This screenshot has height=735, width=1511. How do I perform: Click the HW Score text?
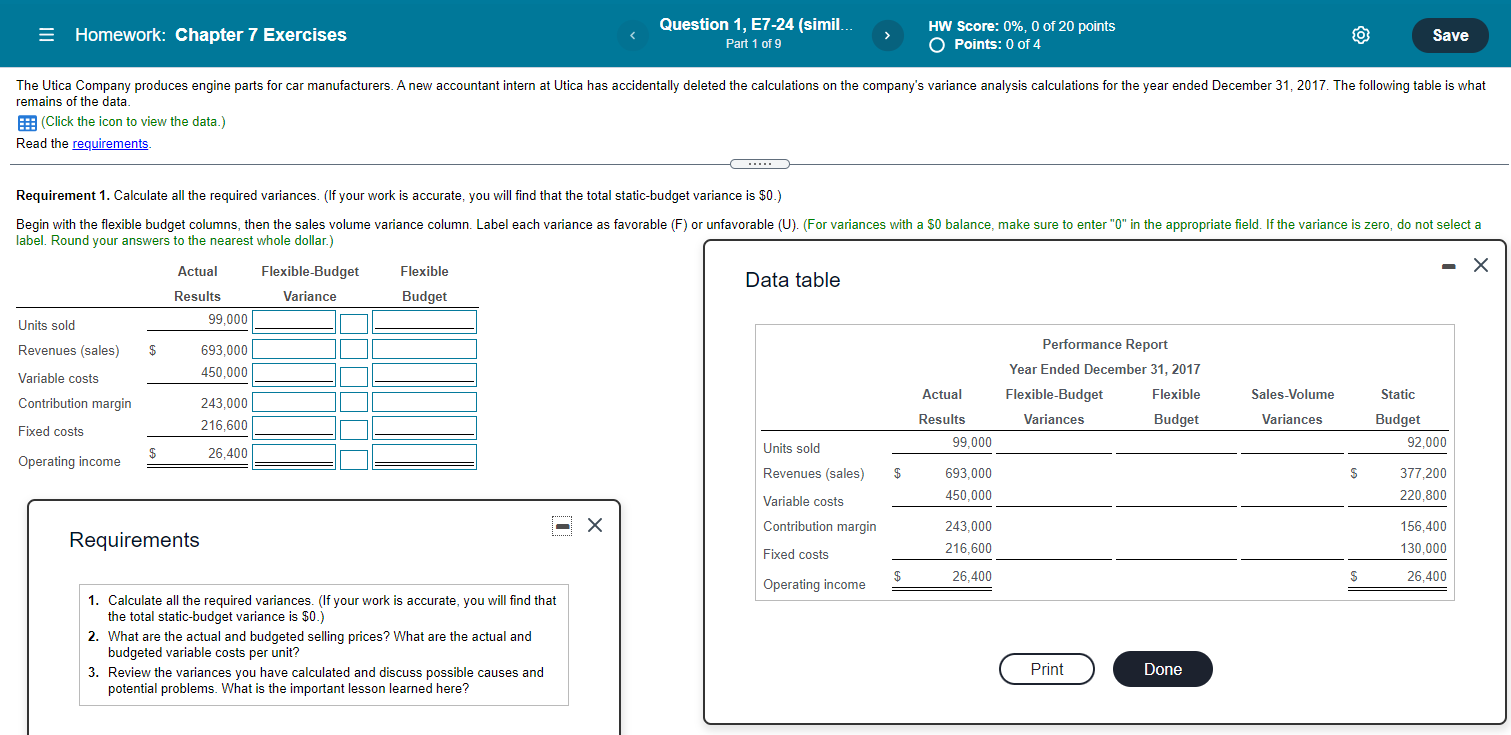tap(1022, 26)
